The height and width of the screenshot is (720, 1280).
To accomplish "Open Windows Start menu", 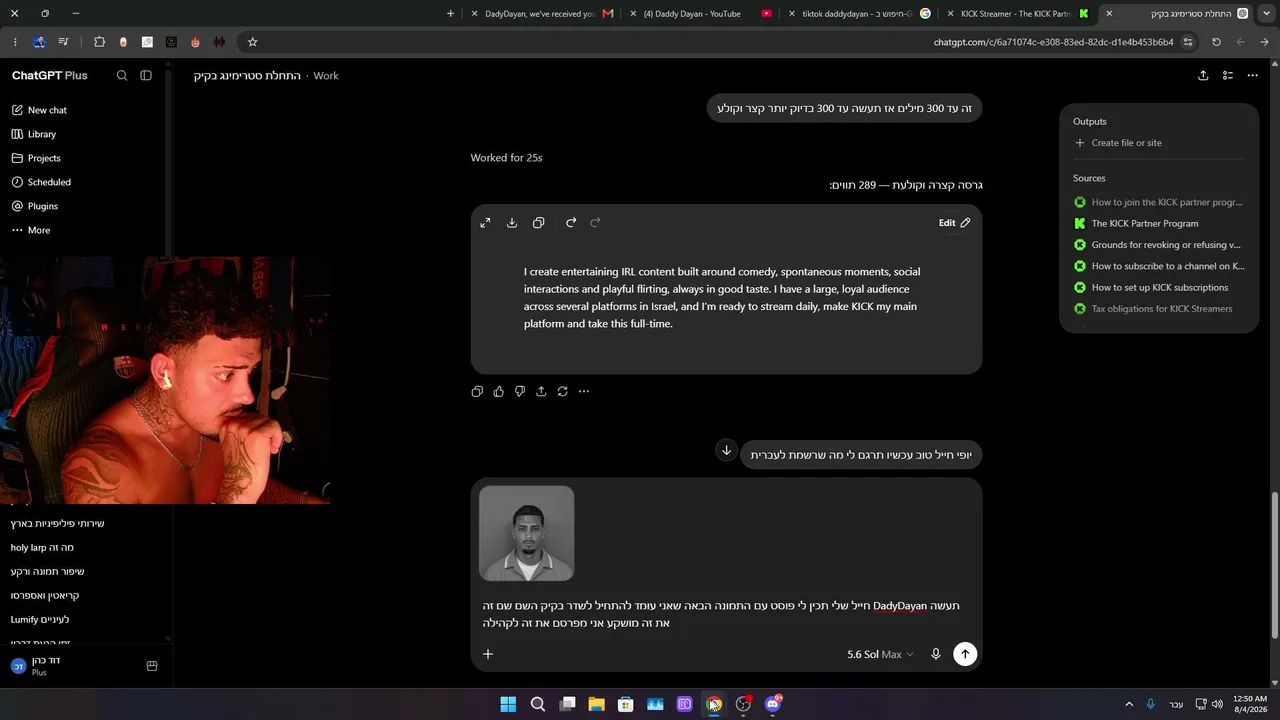I will coord(508,704).
